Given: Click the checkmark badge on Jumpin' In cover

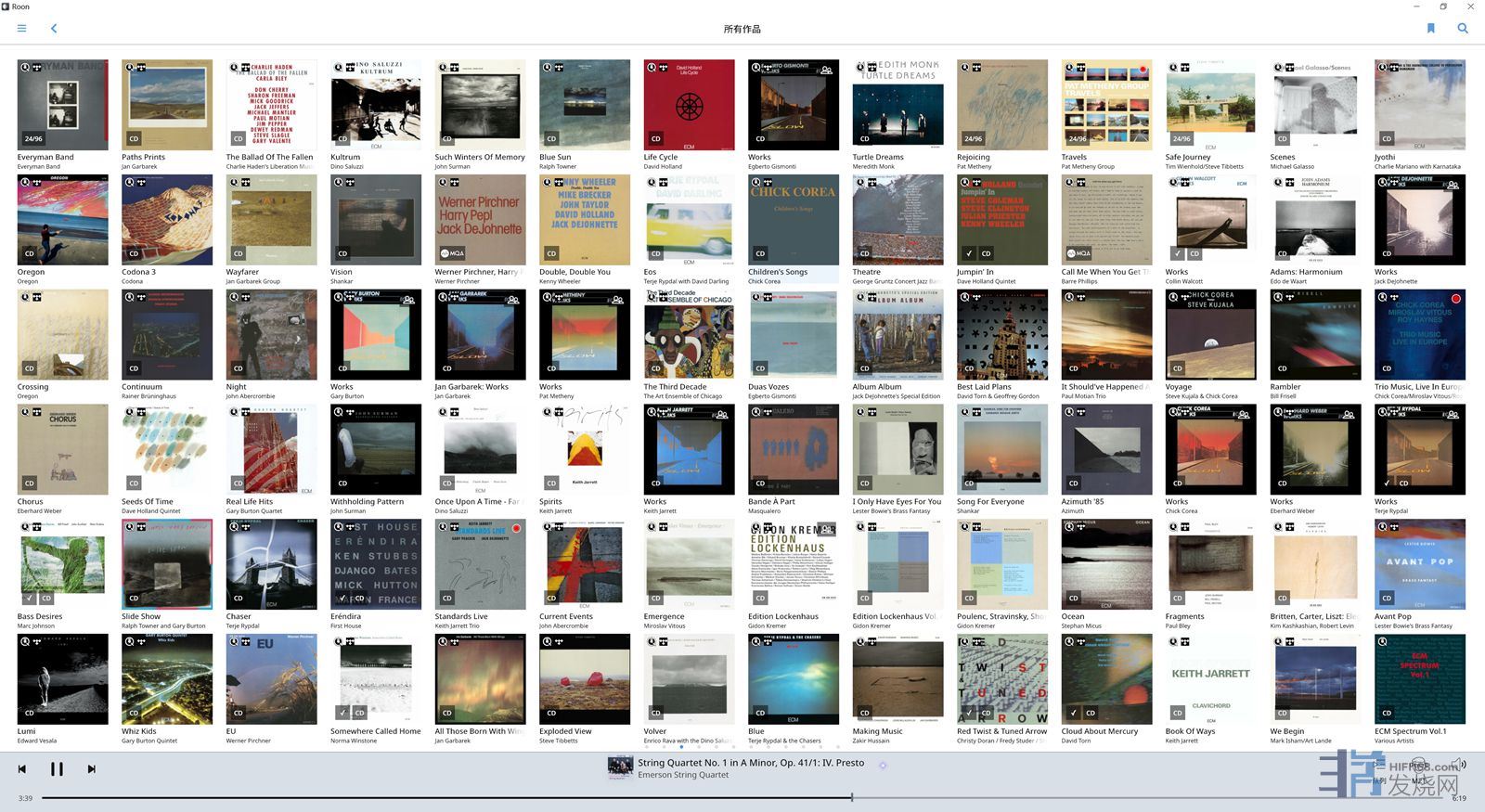Looking at the screenshot, I should (x=969, y=253).
